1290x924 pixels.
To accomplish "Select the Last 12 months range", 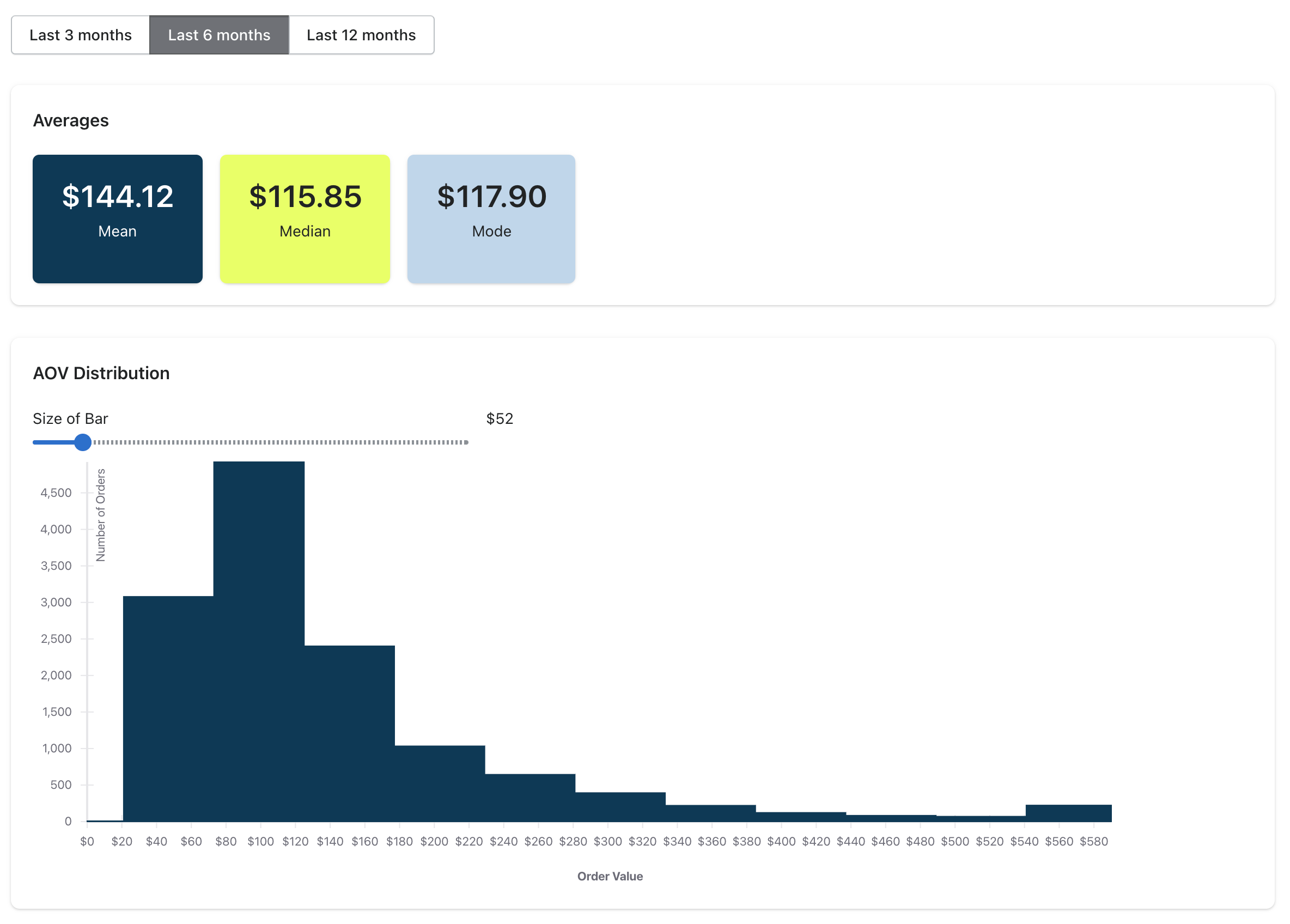I will [361, 35].
